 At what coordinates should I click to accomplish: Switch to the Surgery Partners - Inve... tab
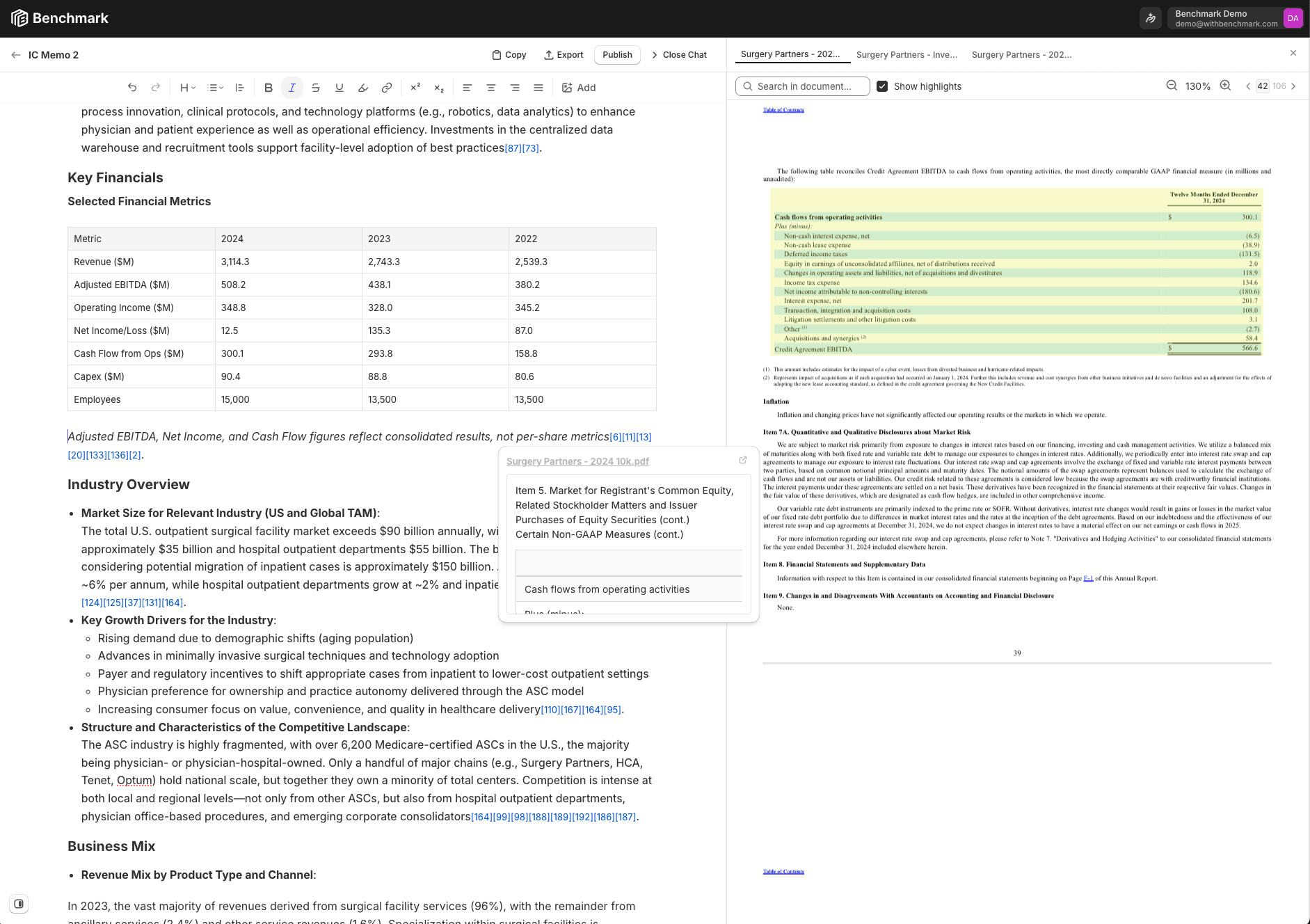click(x=906, y=55)
